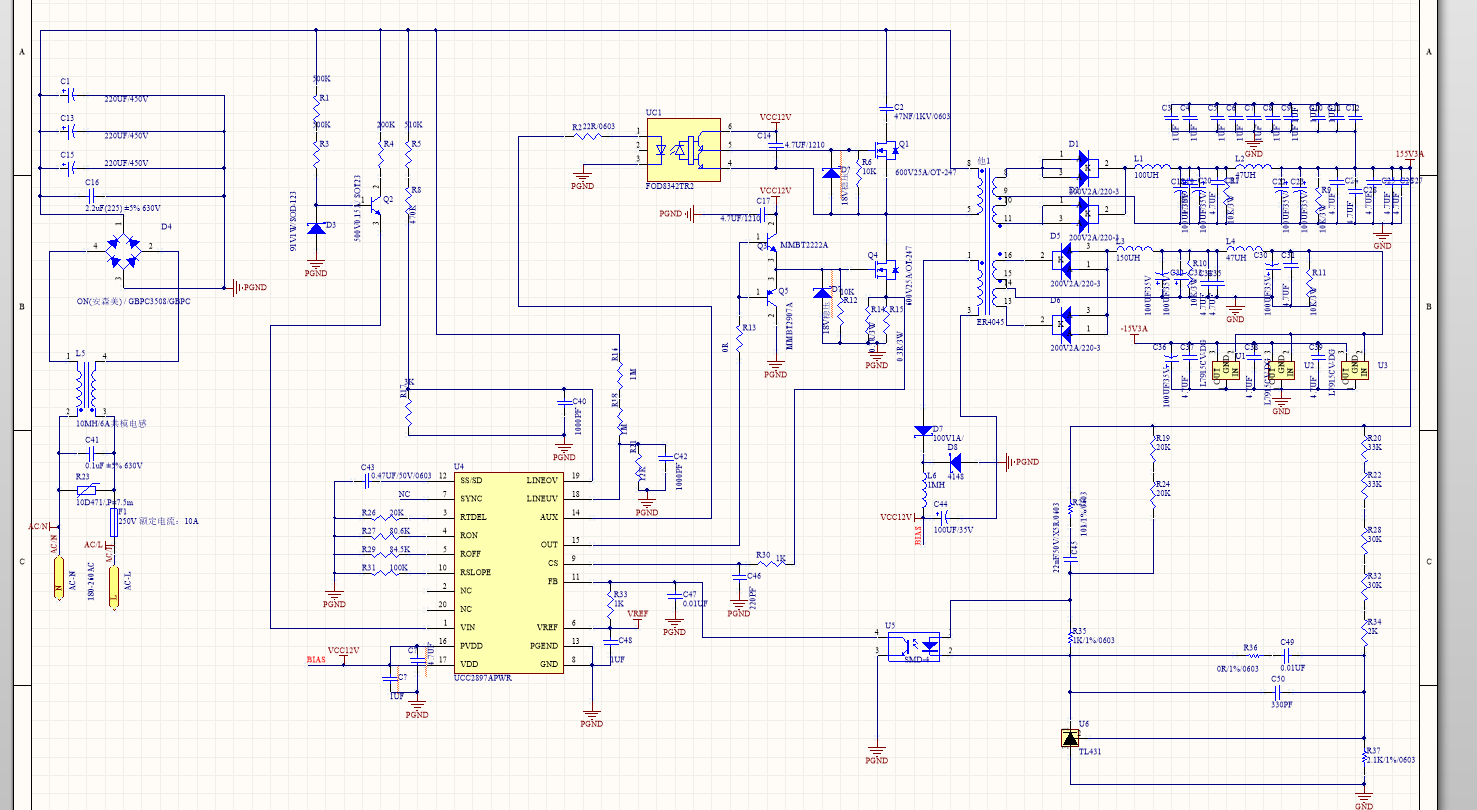1477x810 pixels.
Task: Select the Q4 MOSFET symbol
Action: pyautogui.click(x=886, y=268)
